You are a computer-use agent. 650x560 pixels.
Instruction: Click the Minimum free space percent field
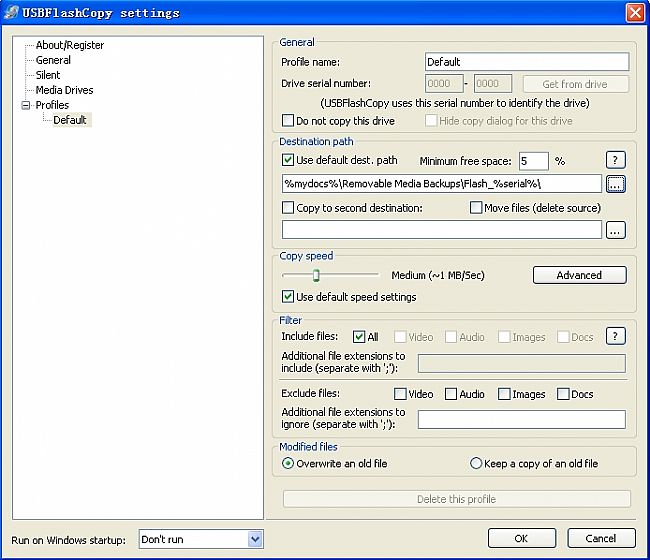tap(534, 161)
